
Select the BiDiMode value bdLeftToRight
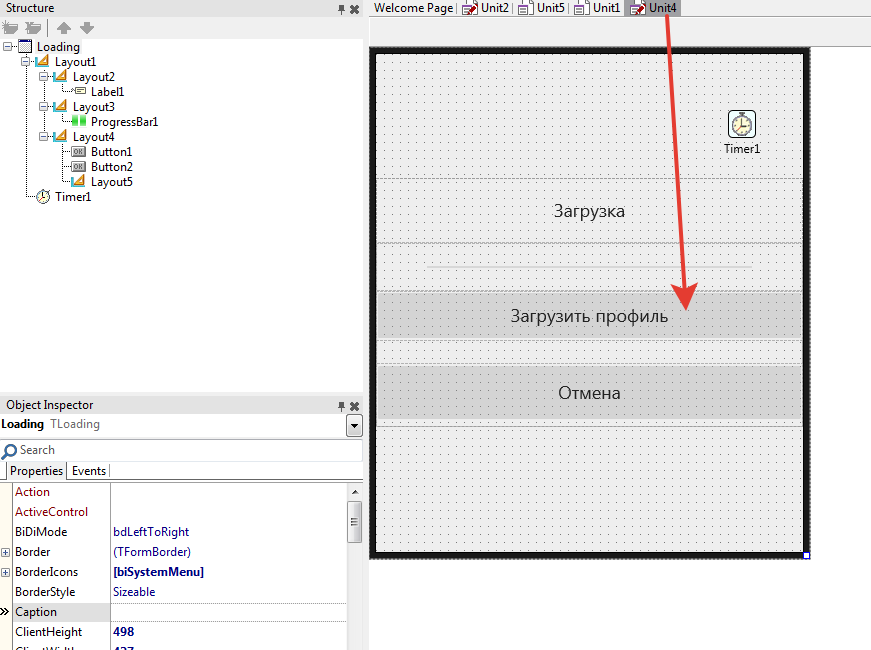[151, 532]
